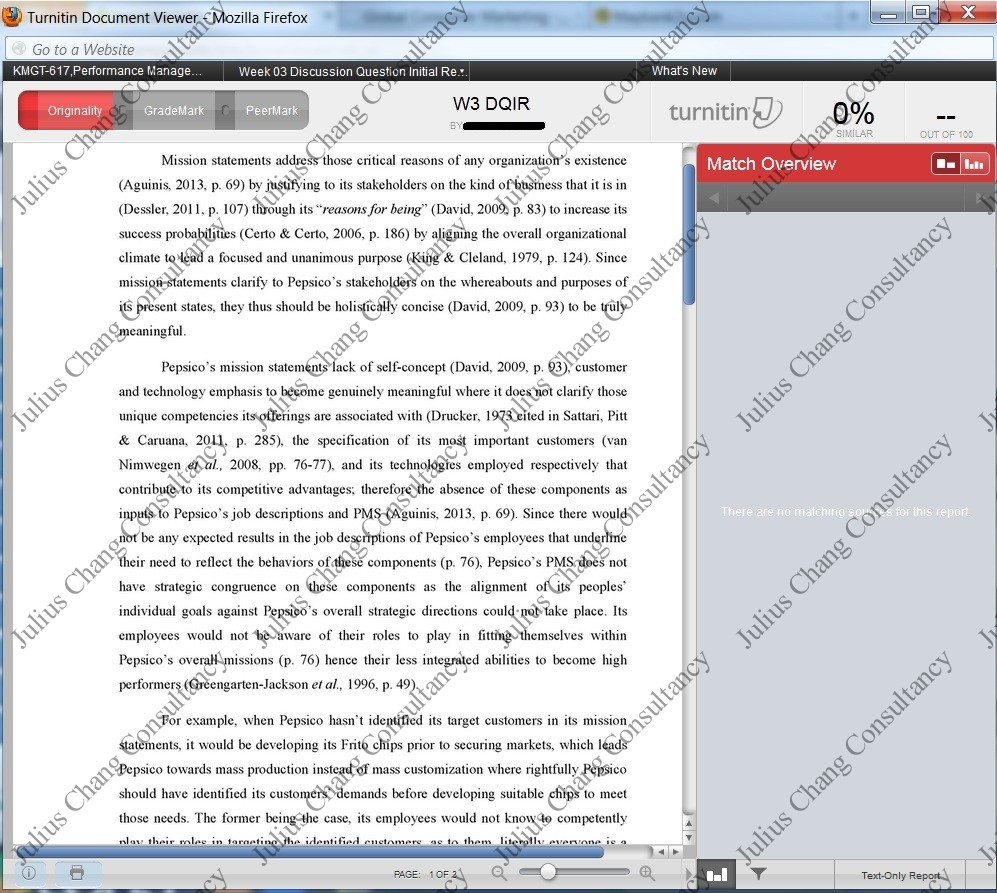Click the zoom level slider handle
This screenshot has width=997, height=893.
[547, 872]
